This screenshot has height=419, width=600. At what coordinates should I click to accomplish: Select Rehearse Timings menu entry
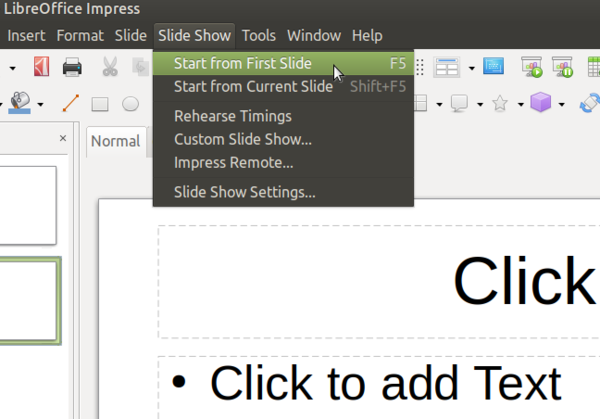(x=283, y=116)
